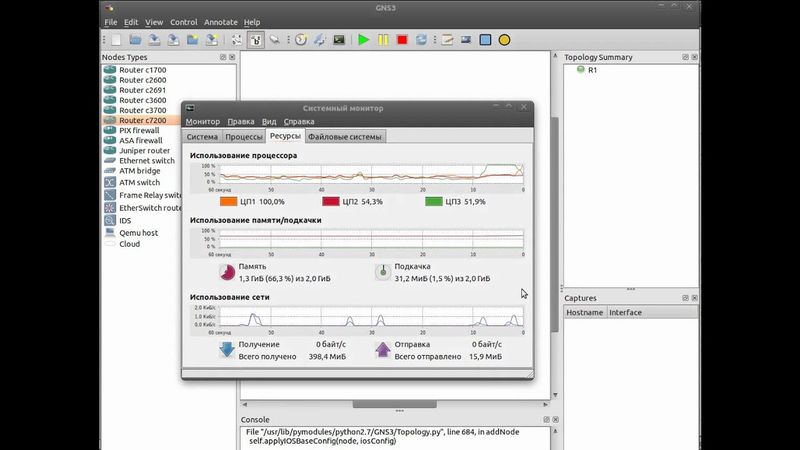Select Cloud node type
Viewport: 800px width, 450px height.
130,244
